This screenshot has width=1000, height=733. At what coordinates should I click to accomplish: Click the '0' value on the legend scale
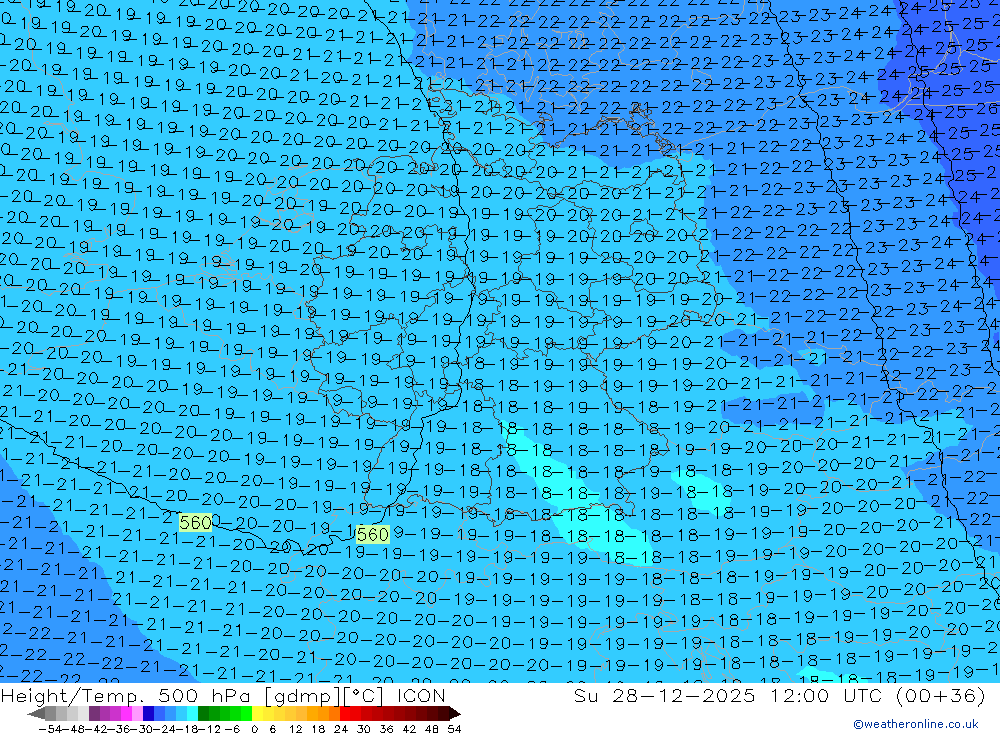(254, 729)
